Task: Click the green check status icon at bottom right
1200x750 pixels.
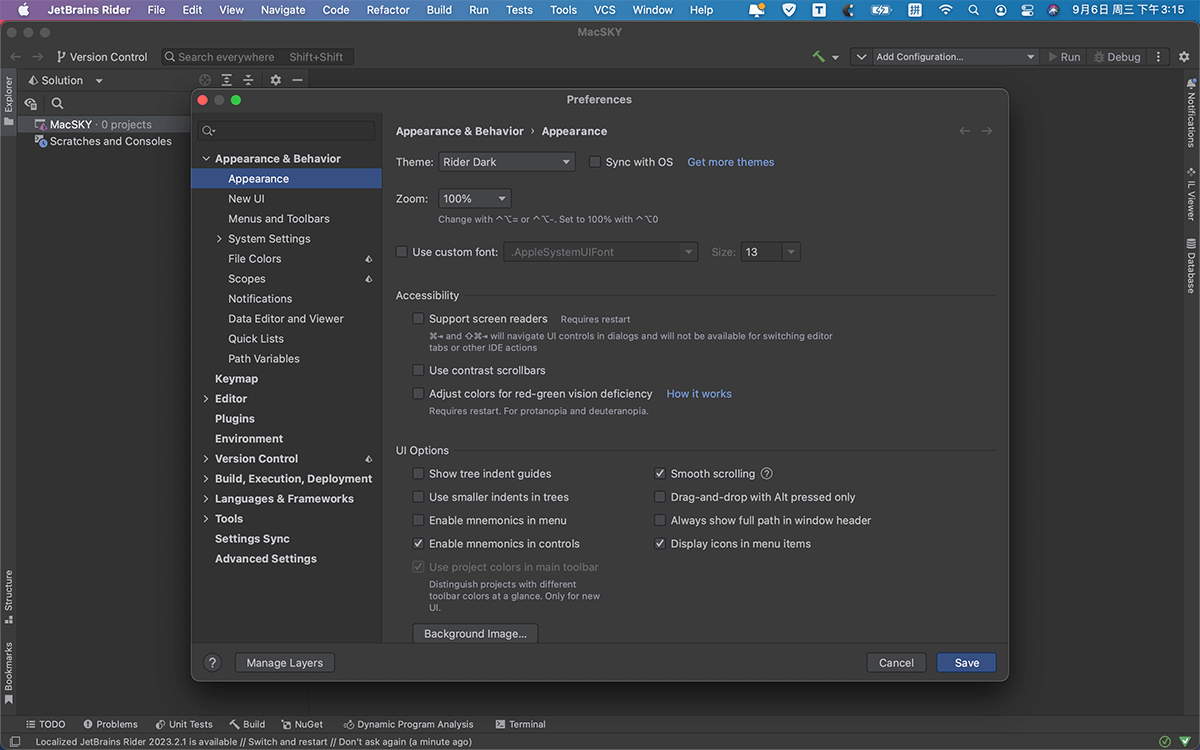Action: coord(1164,741)
